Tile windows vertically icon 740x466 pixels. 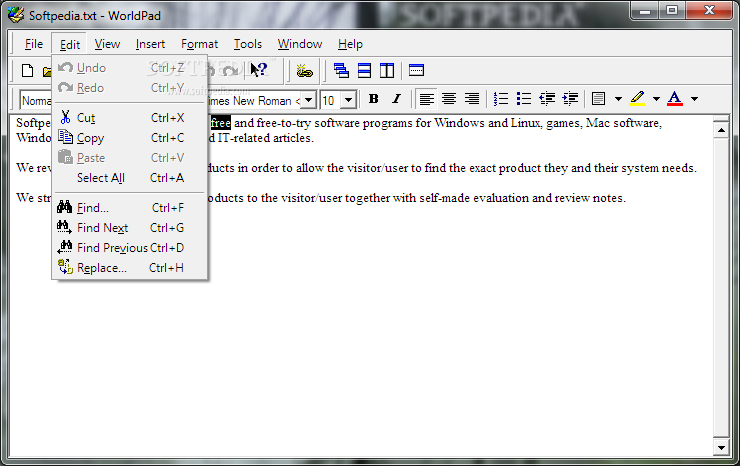(x=387, y=71)
